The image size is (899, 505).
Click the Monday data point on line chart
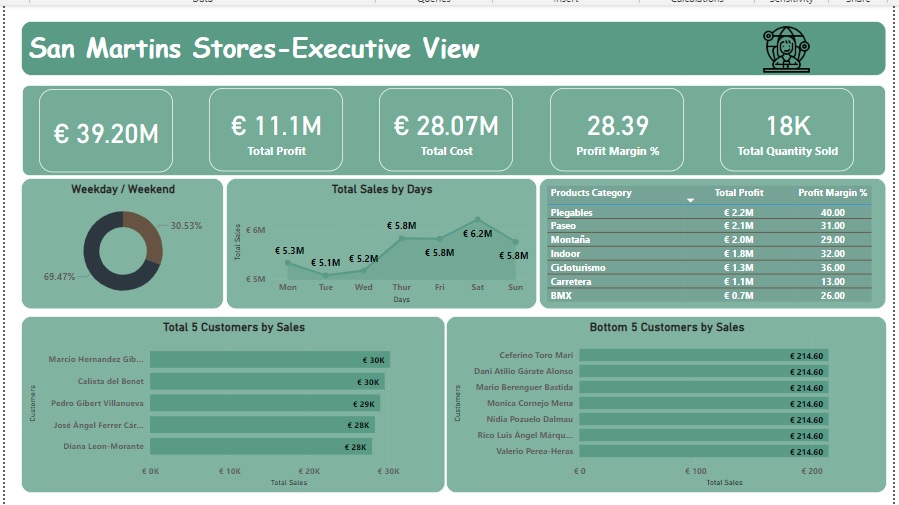coord(288,263)
